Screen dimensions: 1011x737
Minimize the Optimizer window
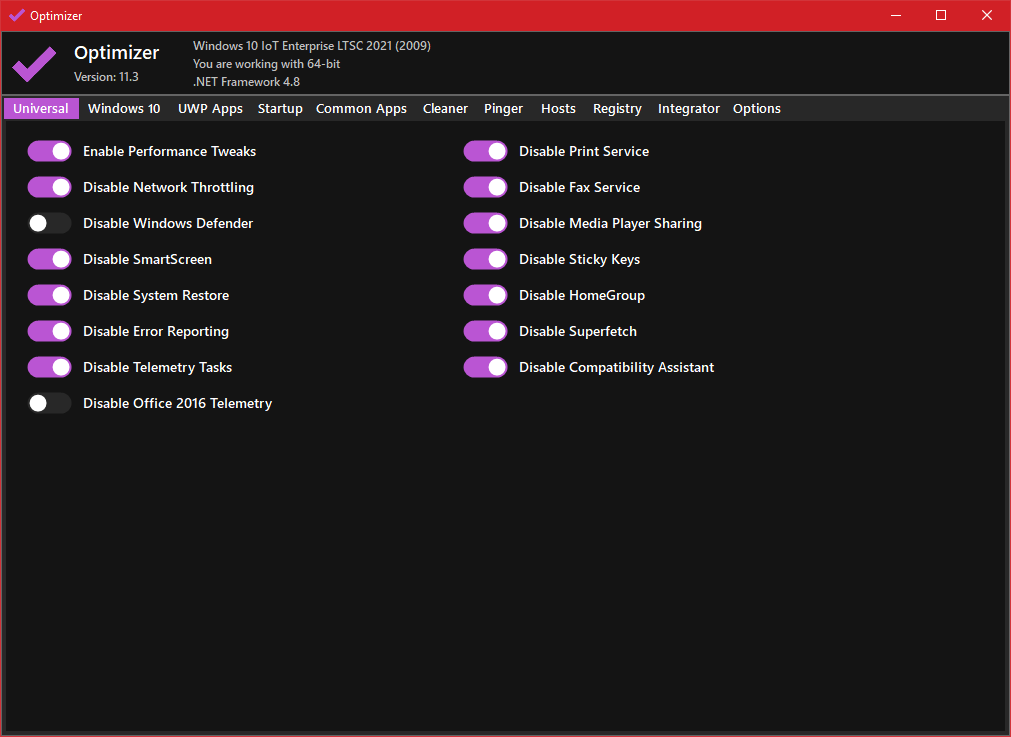coord(895,15)
